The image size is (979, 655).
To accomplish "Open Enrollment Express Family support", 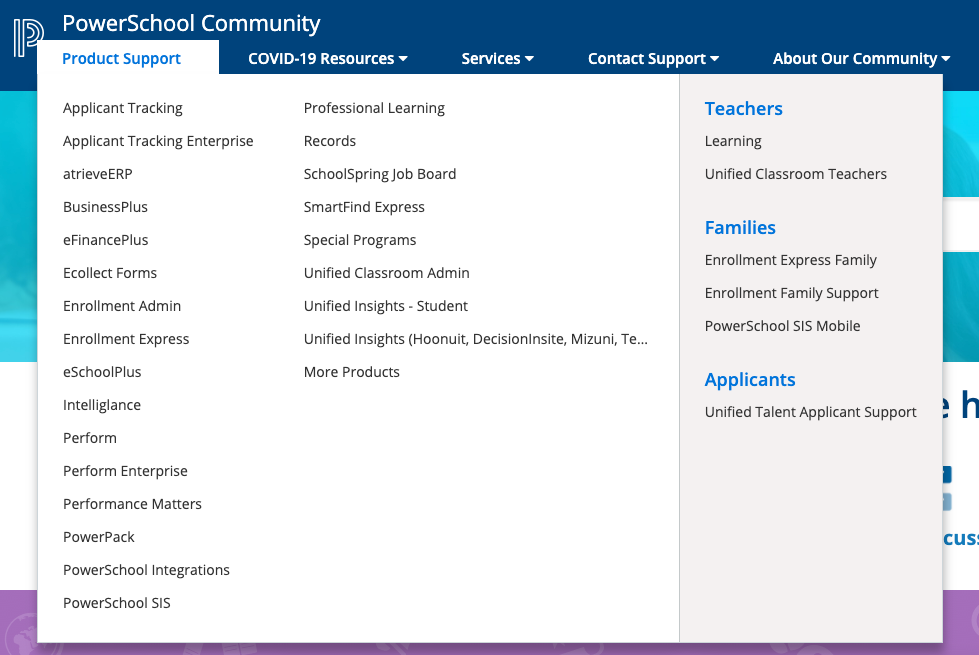I will (790, 260).
